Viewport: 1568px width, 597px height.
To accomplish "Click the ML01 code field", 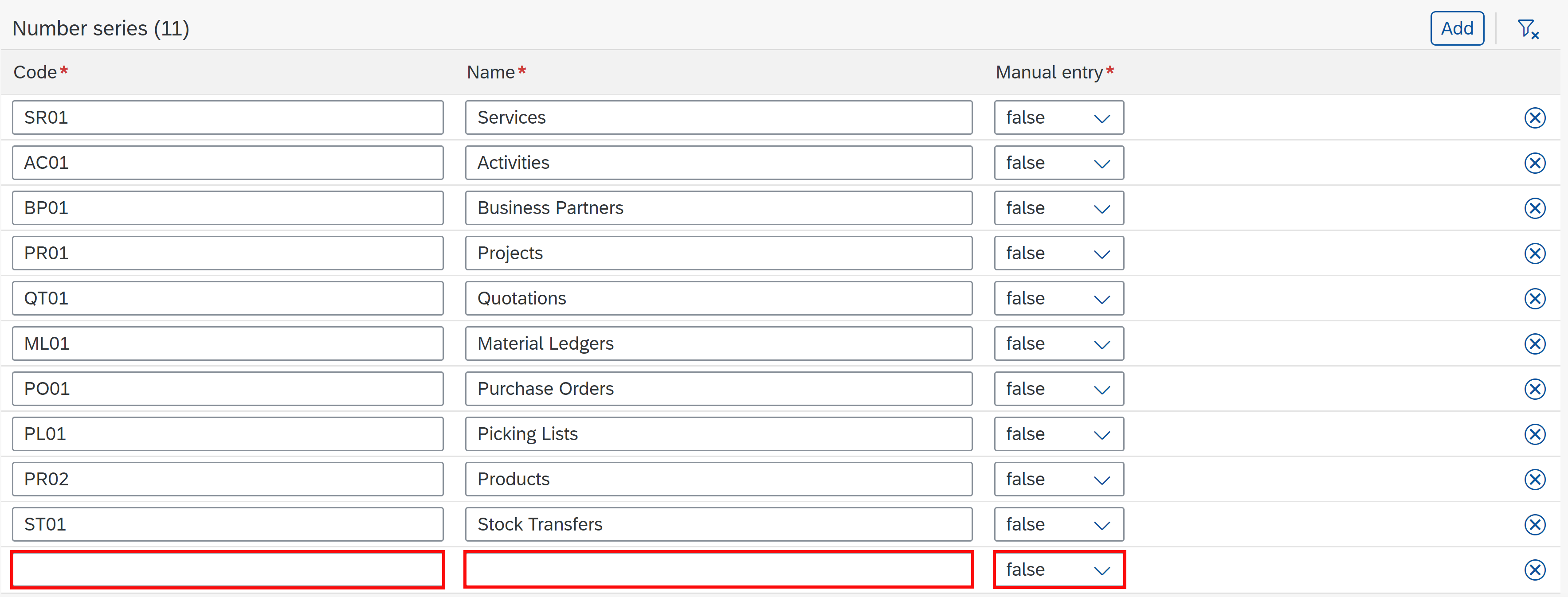I will (227, 344).
